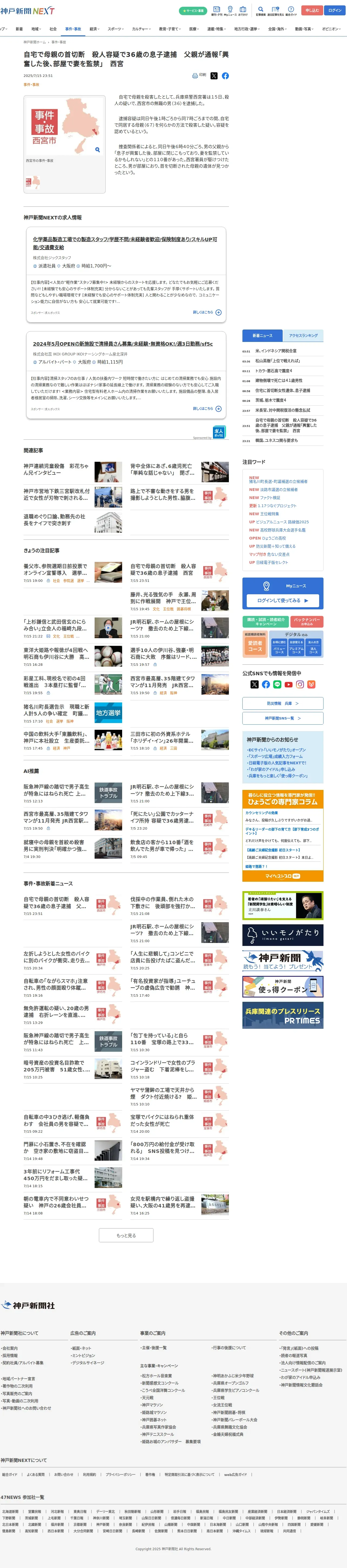Screen dimensions: 347x1568
Task: Open the orange V app icon in SNS row
Action: (311, 684)
